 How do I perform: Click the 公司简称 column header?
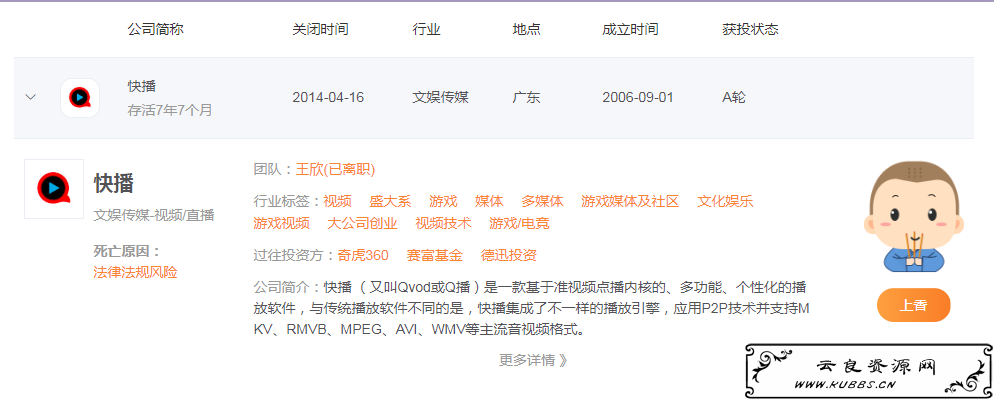156,29
